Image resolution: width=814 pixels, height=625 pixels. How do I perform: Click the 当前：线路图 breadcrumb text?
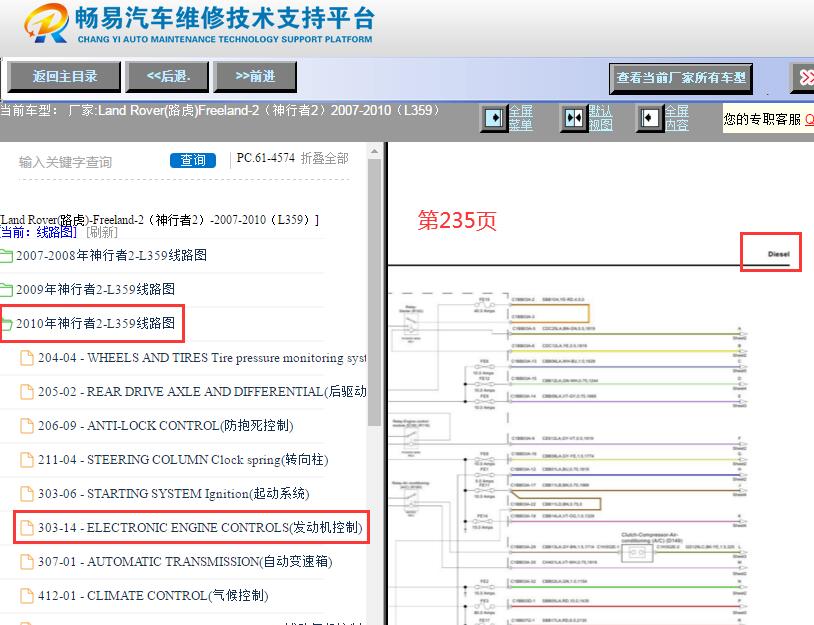(x=38, y=232)
